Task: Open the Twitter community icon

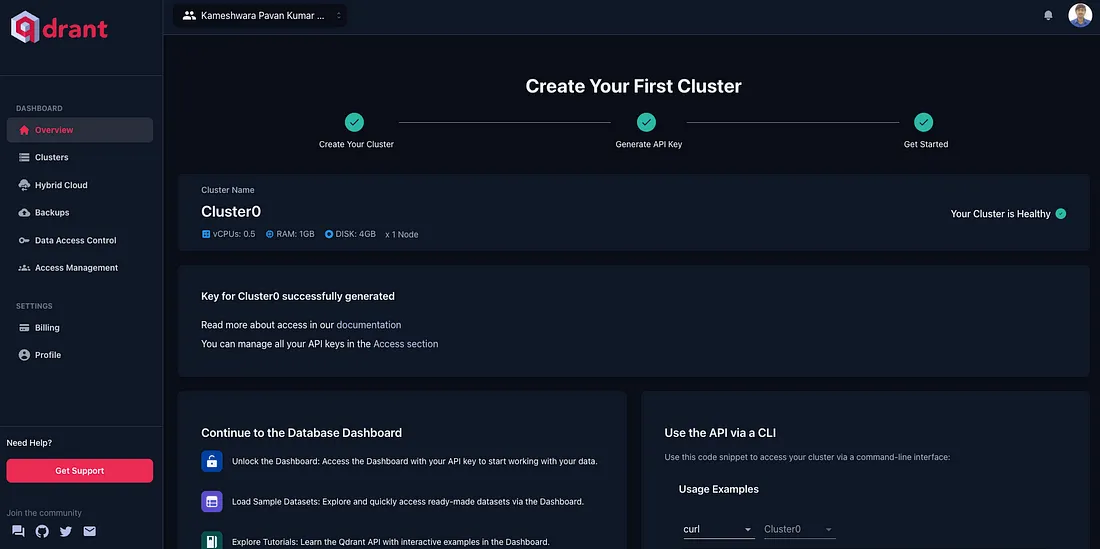Action: (x=66, y=531)
